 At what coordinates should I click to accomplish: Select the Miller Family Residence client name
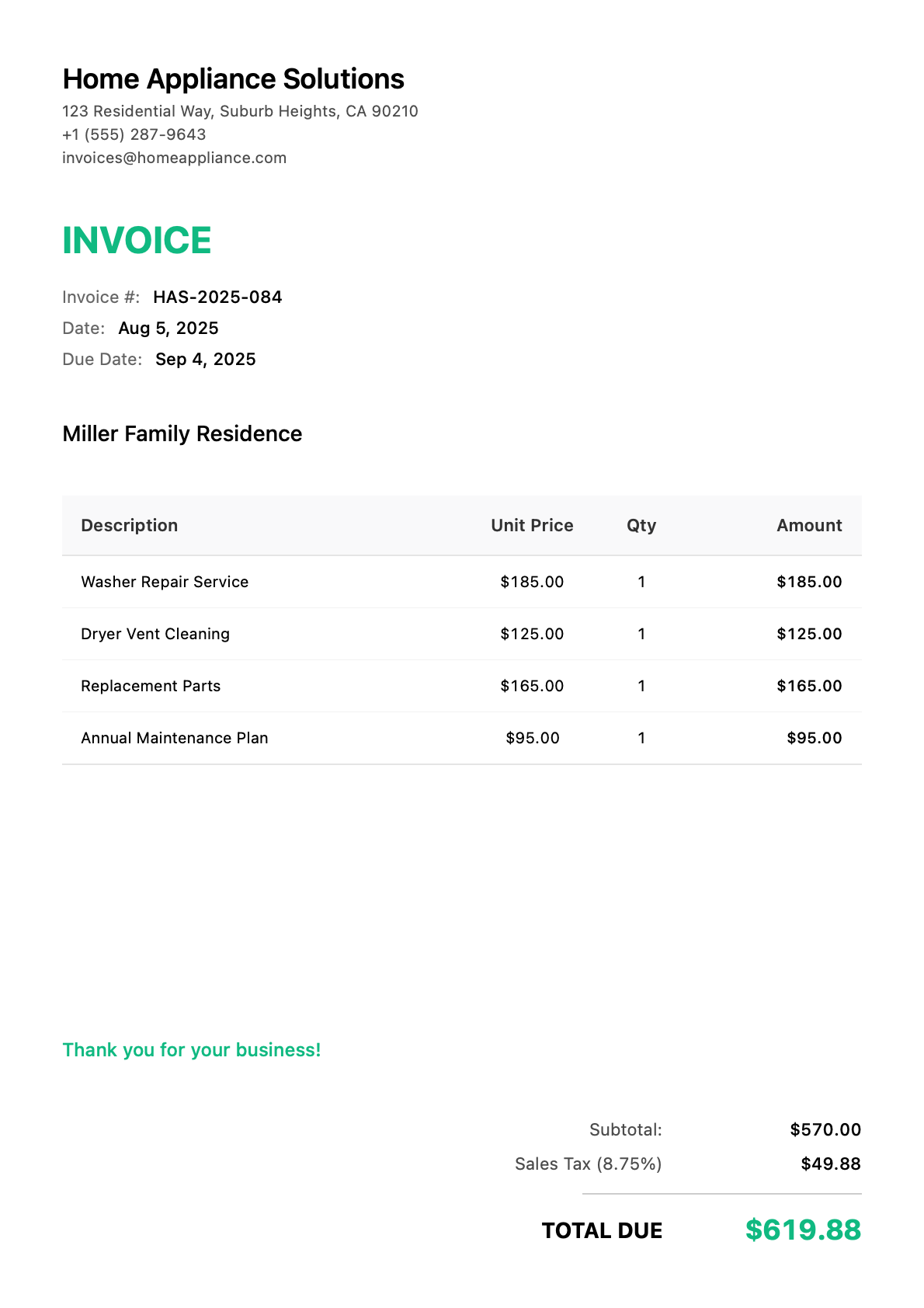[182, 433]
